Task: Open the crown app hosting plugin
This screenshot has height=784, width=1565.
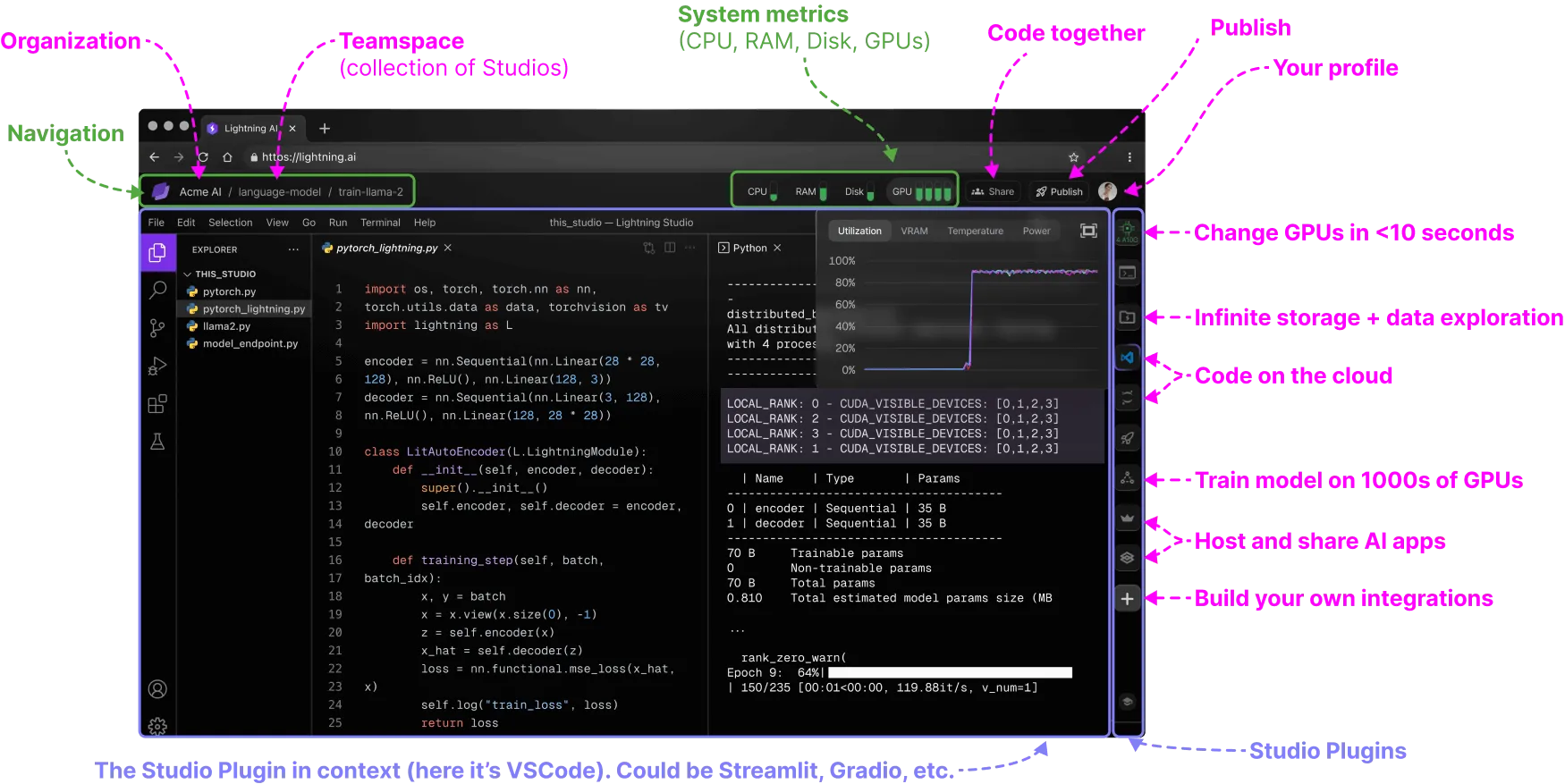Action: [x=1127, y=518]
